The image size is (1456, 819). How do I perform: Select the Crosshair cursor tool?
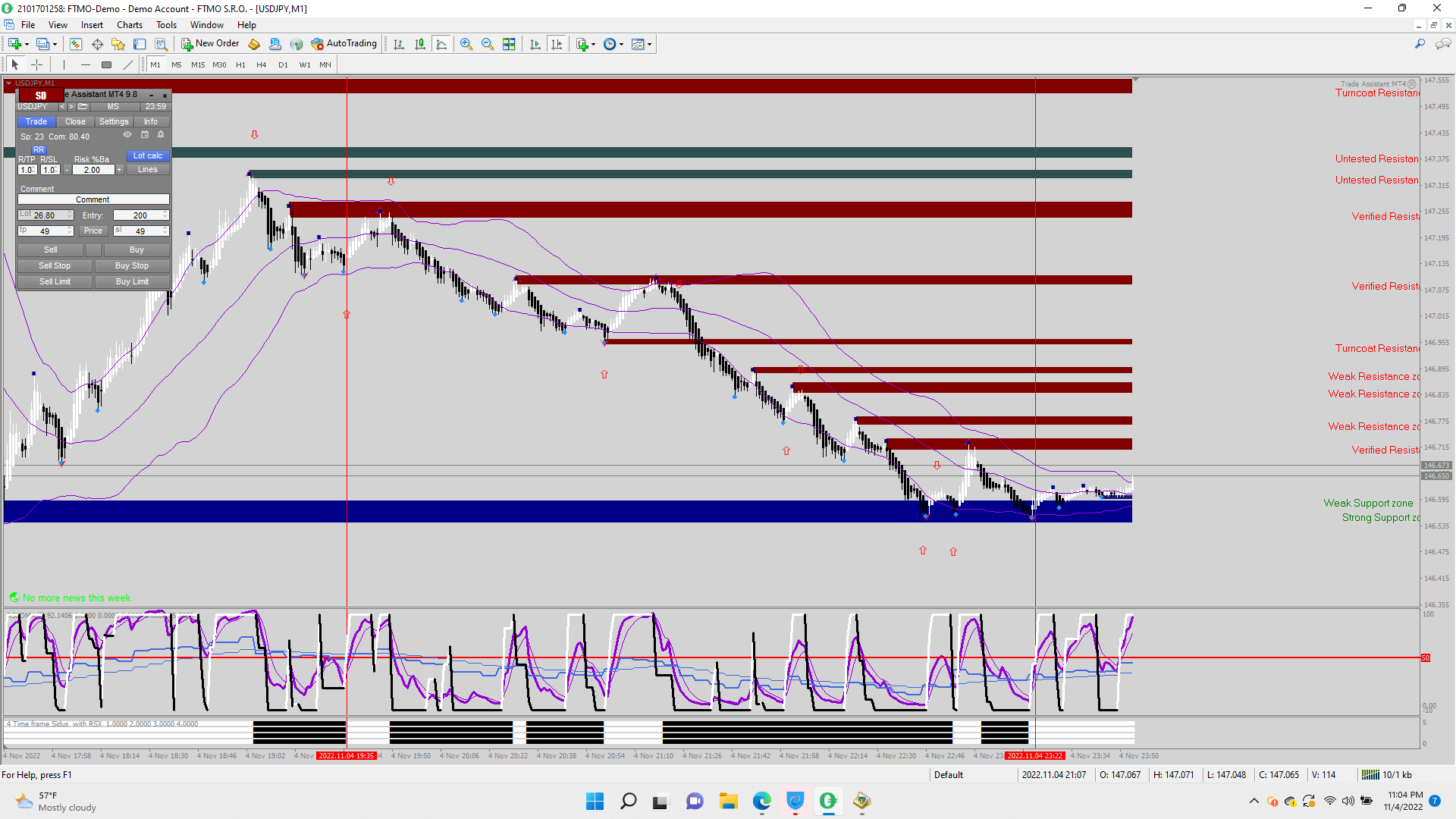coord(36,64)
